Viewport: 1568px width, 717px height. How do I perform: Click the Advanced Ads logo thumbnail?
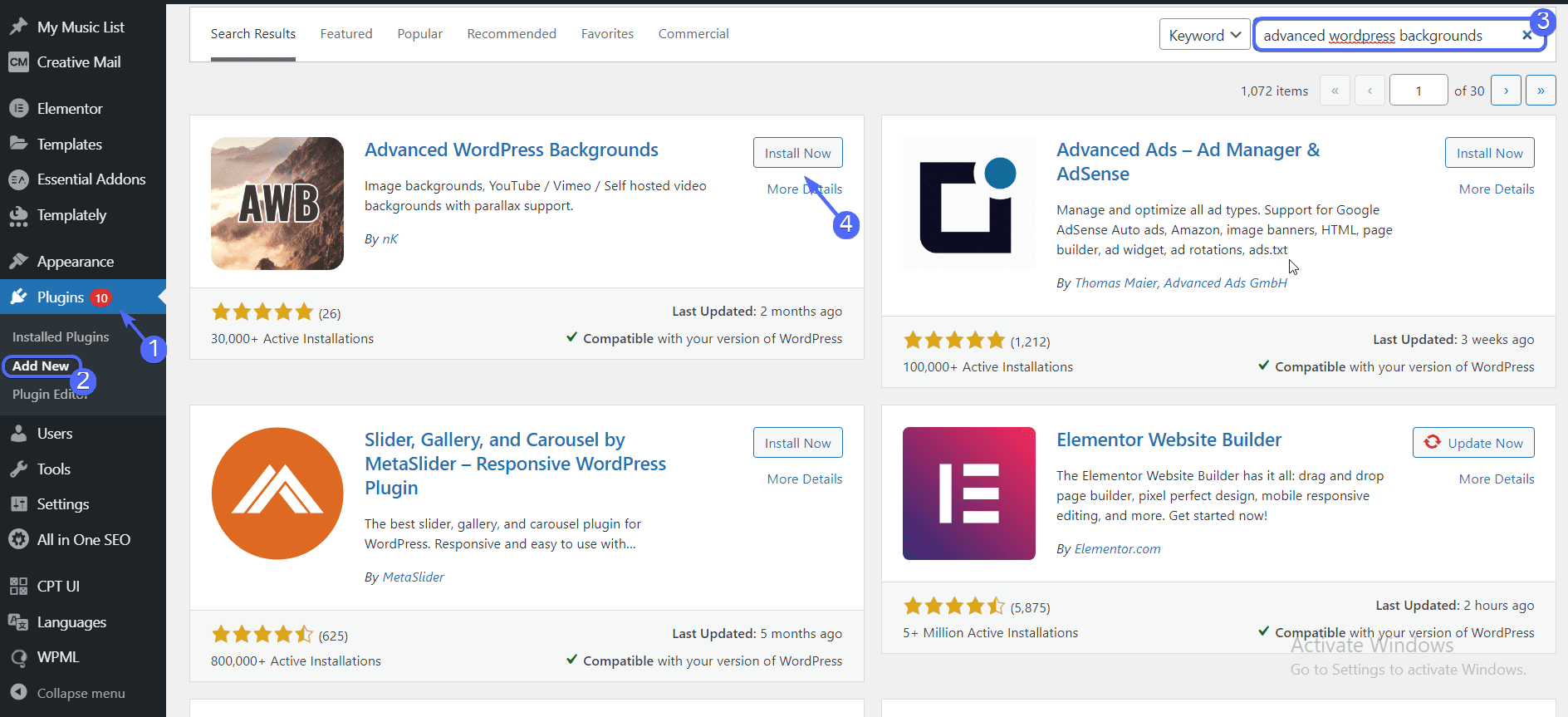969,204
